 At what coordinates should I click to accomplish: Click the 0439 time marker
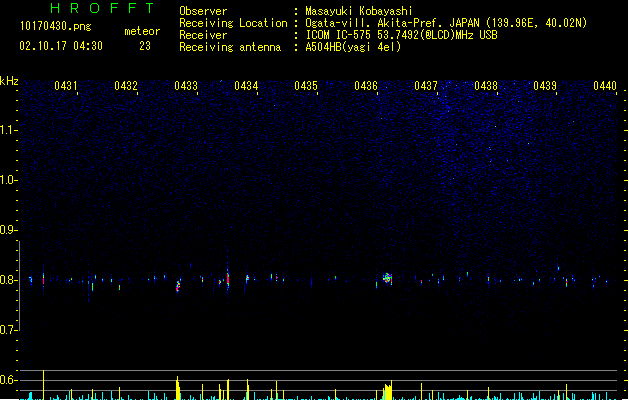click(545, 86)
